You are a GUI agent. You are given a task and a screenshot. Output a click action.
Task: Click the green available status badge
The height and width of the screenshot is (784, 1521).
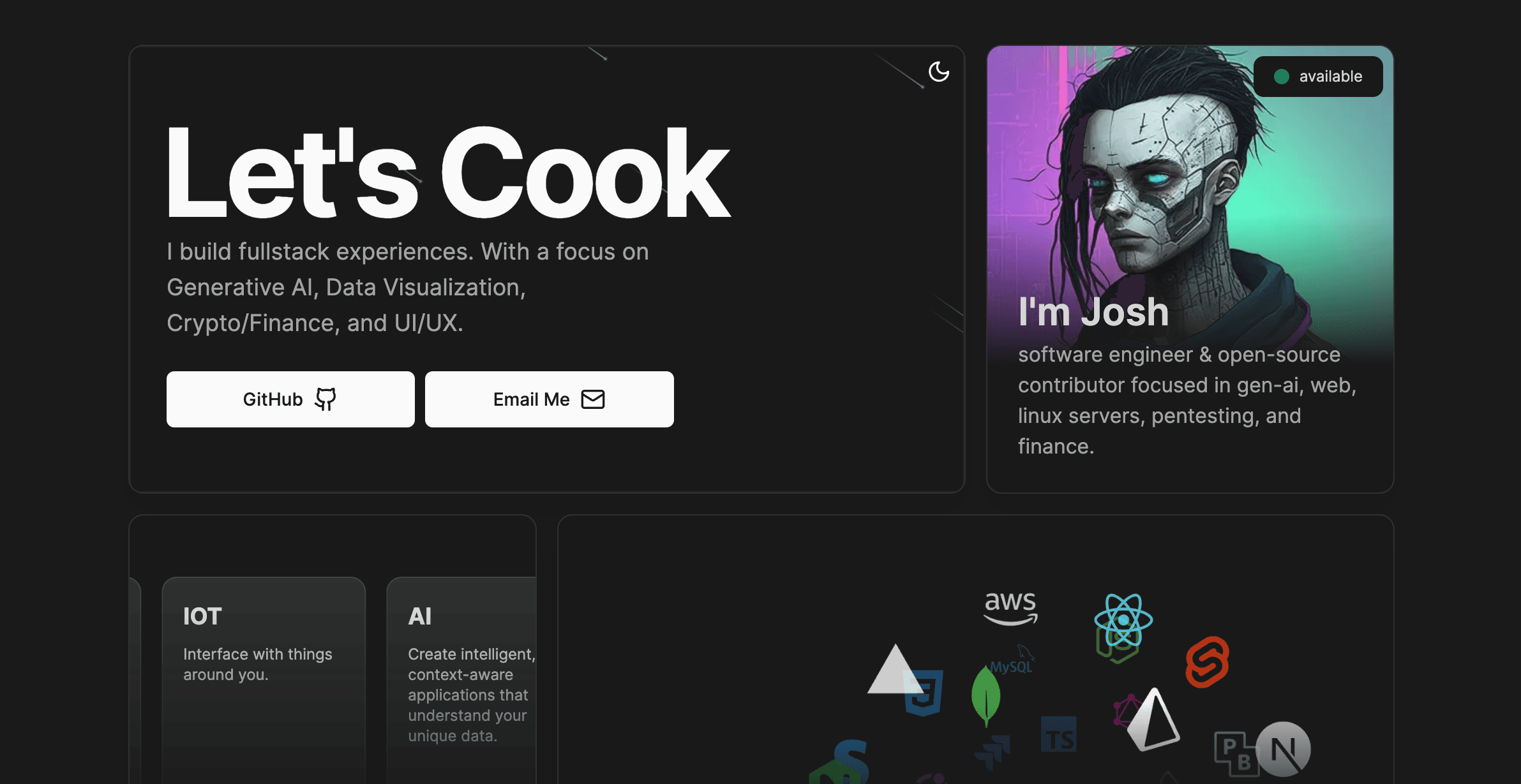pyautogui.click(x=1318, y=77)
